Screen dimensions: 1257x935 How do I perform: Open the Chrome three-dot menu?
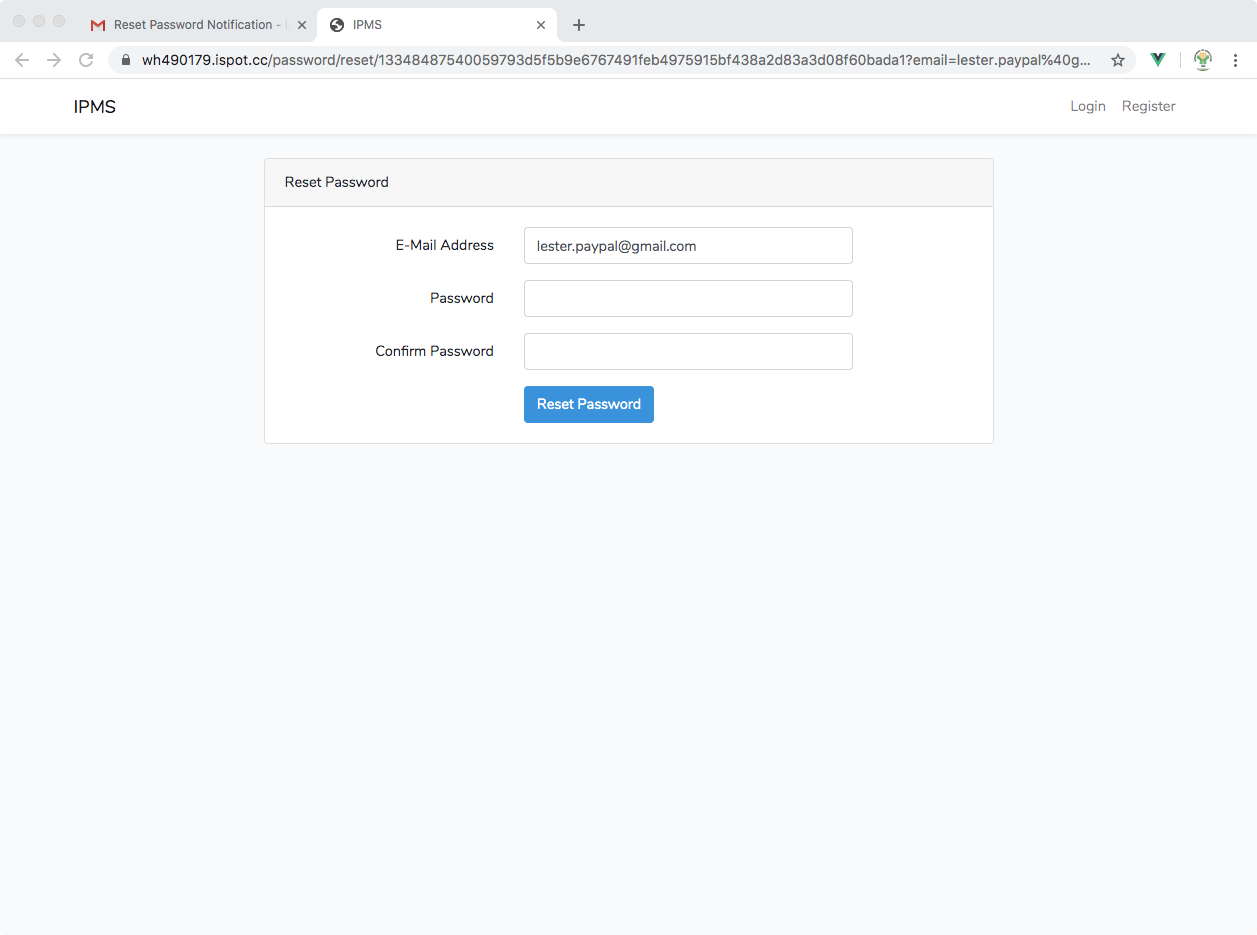click(1235, 60)
